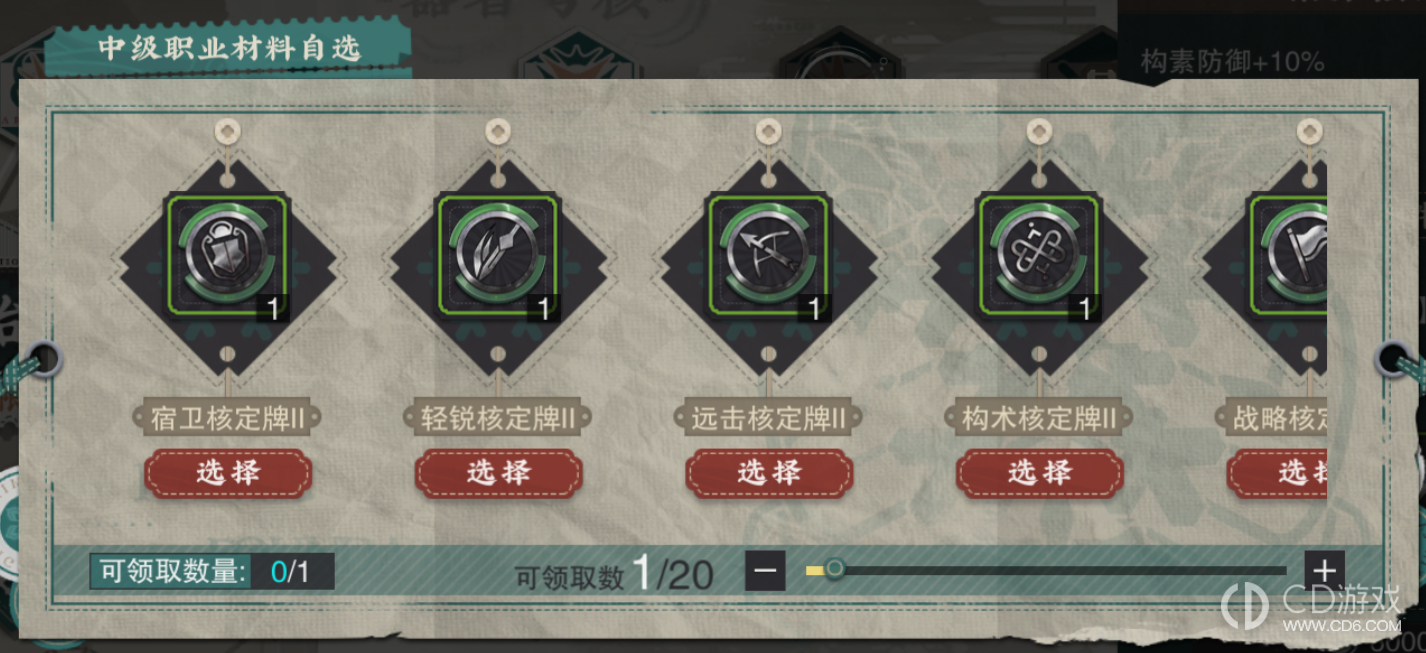Select 轻锐核定牌II with its 选择 button

[x=498, y=473]
